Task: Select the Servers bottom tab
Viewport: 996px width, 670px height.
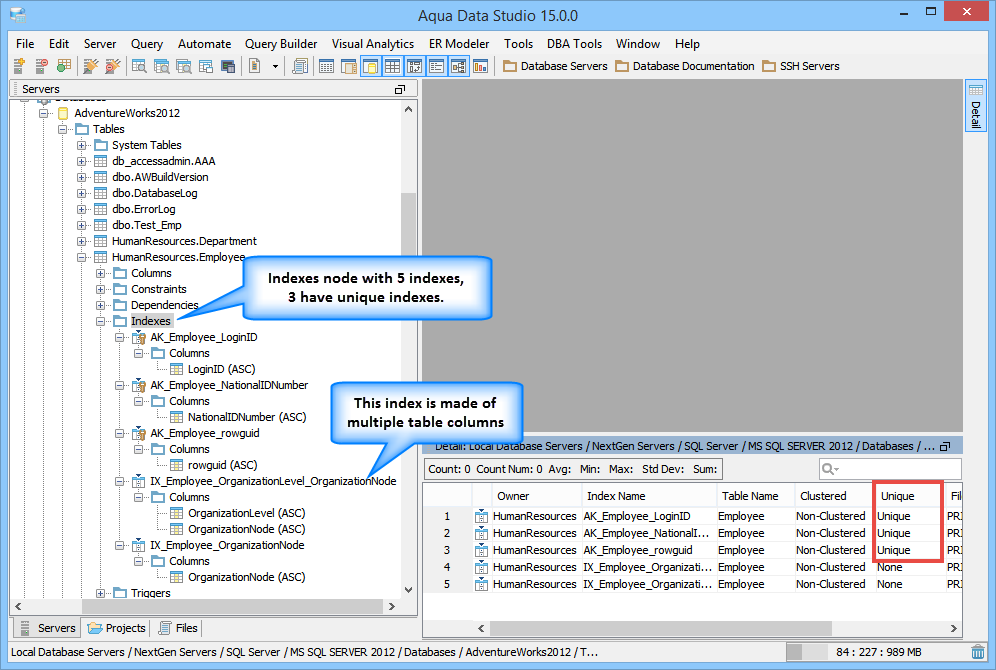Action: [47, 628]
